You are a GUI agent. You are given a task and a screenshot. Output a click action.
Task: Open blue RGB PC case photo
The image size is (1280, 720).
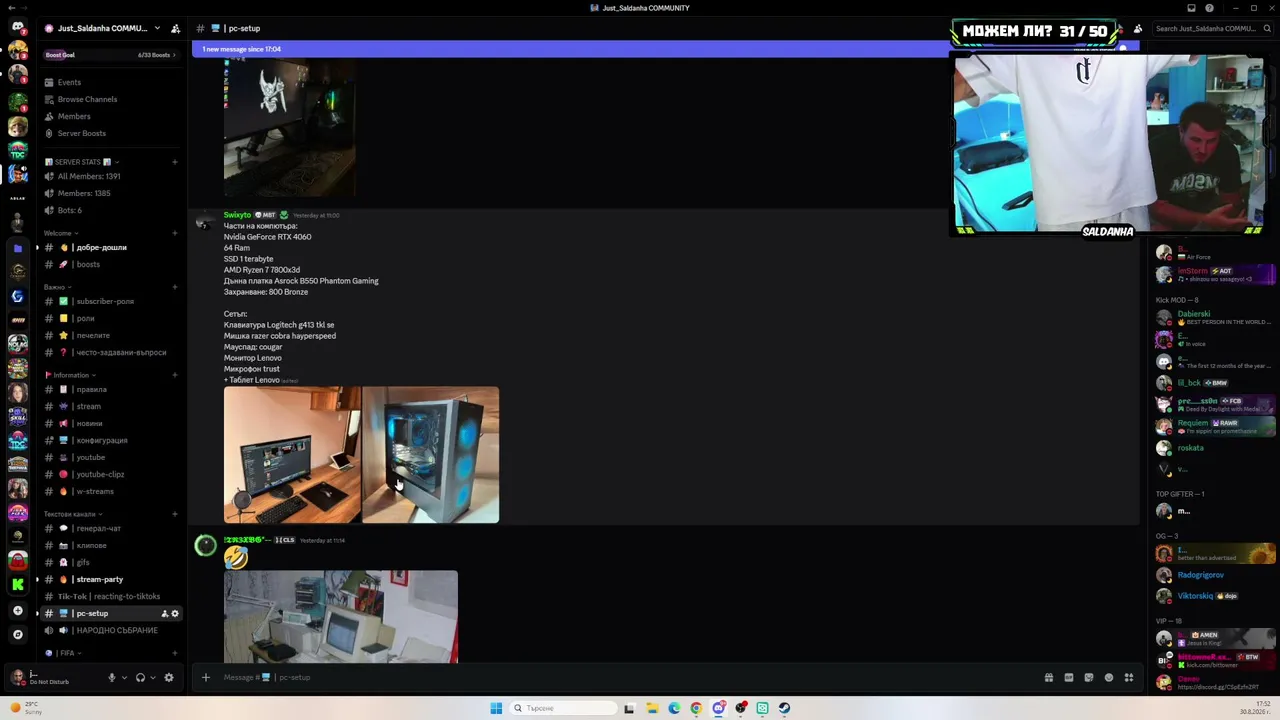pyautogui.click(x=430, y=455)
